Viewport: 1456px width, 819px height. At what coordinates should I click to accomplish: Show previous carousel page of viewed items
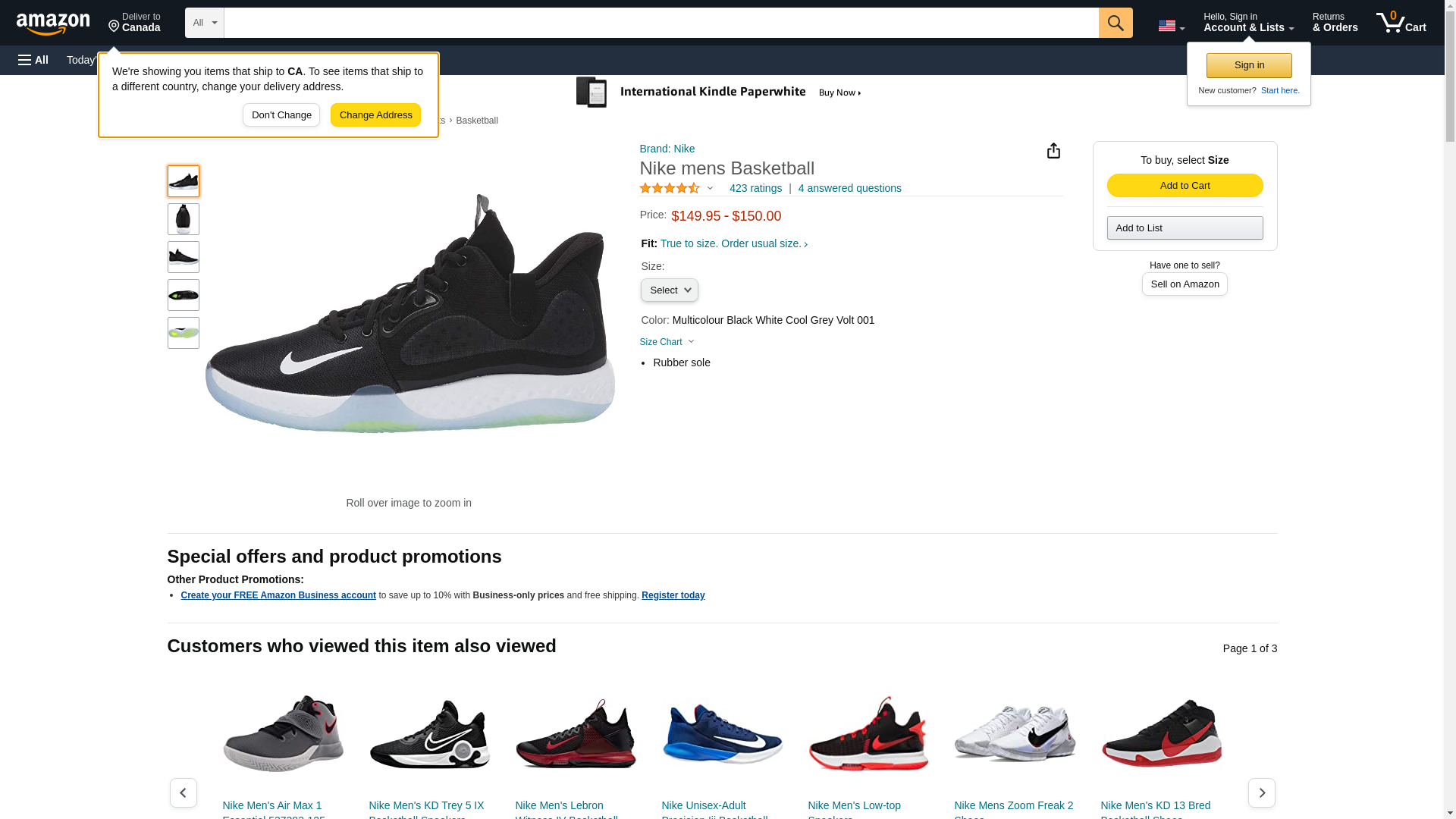click(x=184, y=792)
